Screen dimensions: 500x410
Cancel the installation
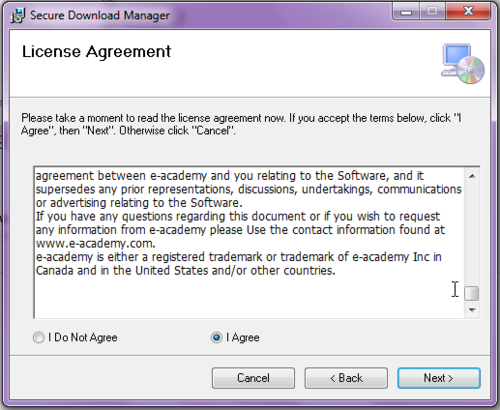pos(253,378)
